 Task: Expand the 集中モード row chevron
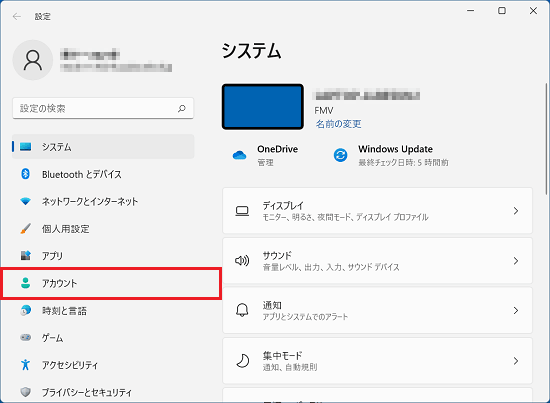[516, 361]
